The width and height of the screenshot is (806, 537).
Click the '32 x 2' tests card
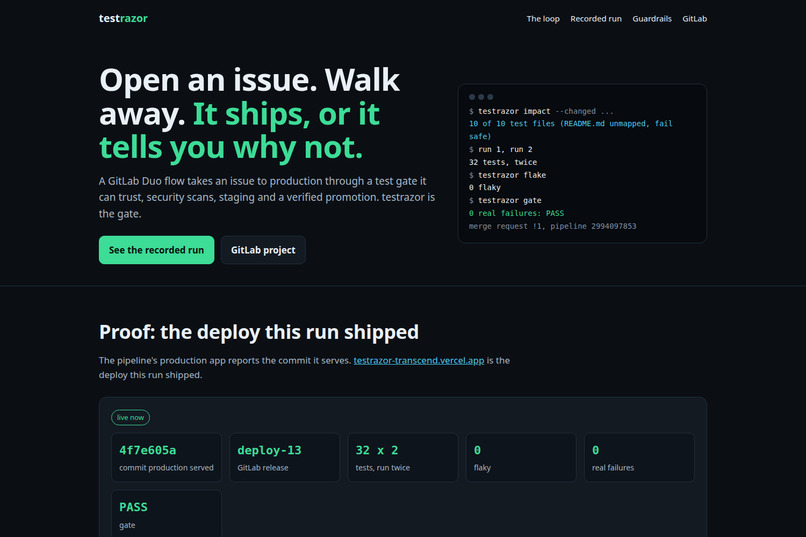402,457
